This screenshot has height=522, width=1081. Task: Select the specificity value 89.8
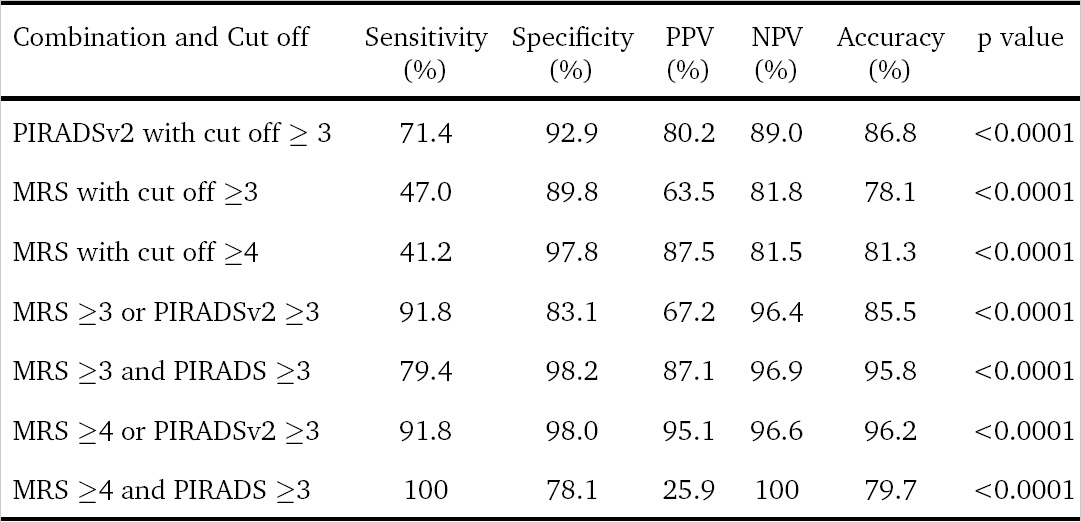pos(573,193)
